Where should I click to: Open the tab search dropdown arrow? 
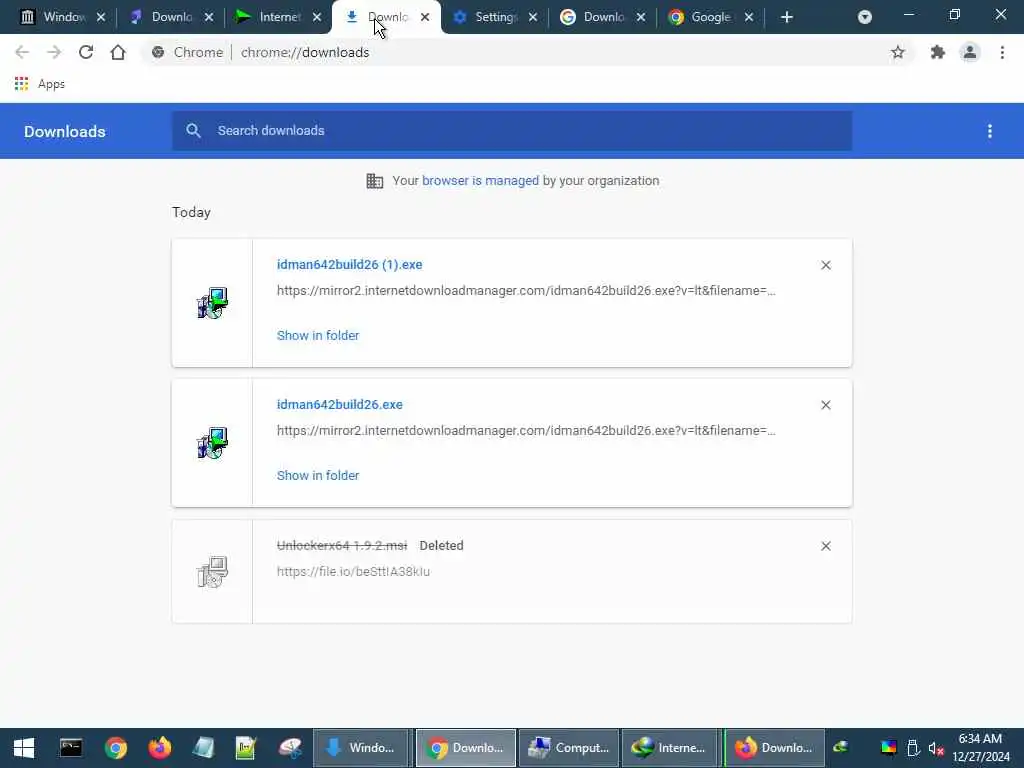tap(865, 17)
